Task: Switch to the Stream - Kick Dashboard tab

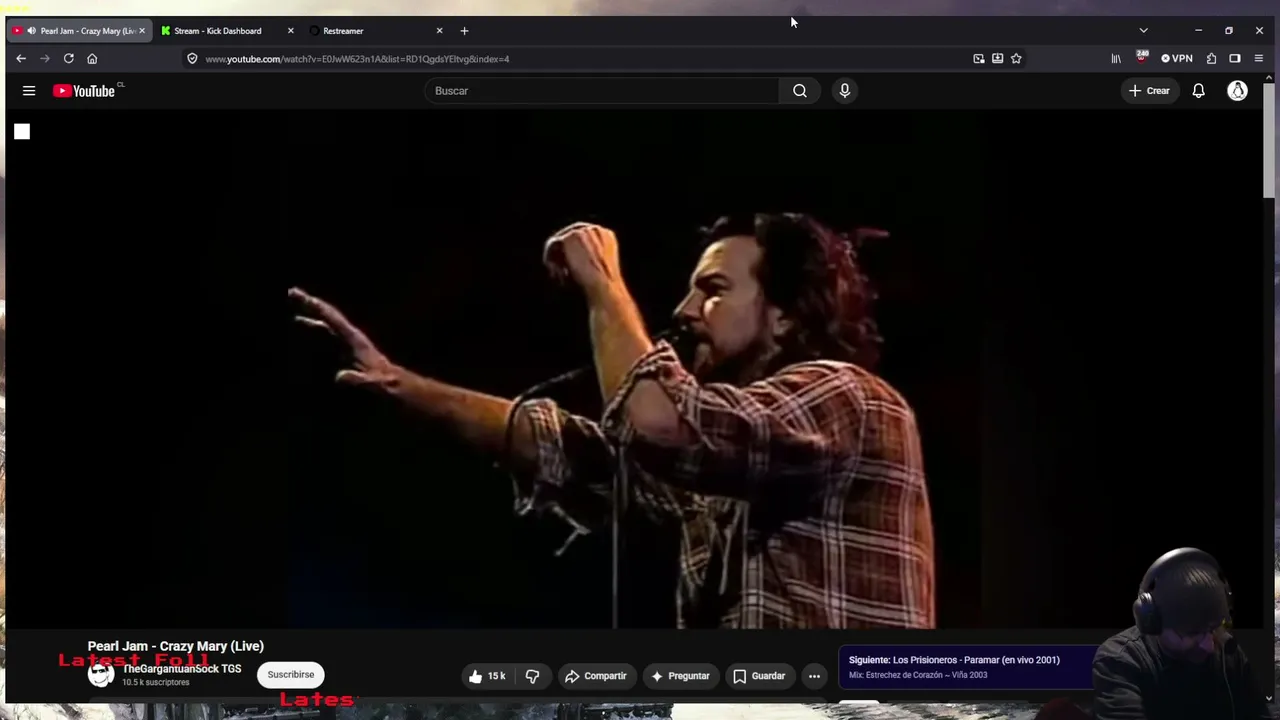Action: pos(226,31)
